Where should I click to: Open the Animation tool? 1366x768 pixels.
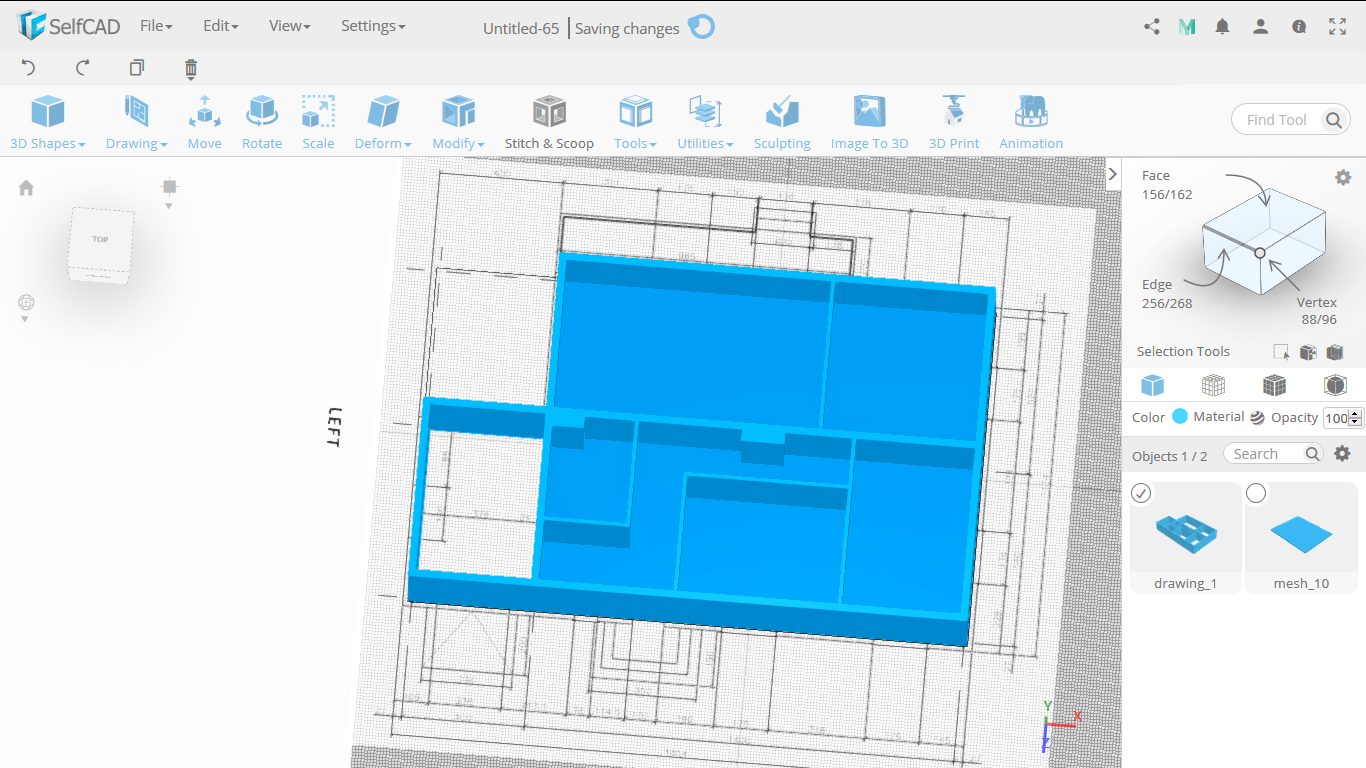point(1031,122)
